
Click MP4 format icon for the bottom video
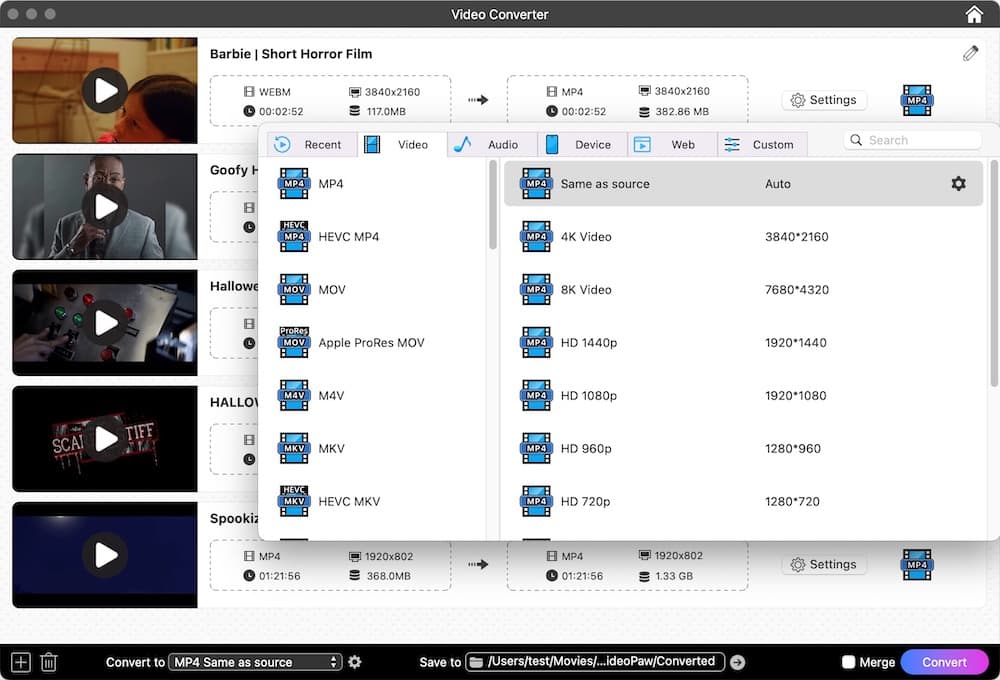pyautogui.click(x=916, y=564)
